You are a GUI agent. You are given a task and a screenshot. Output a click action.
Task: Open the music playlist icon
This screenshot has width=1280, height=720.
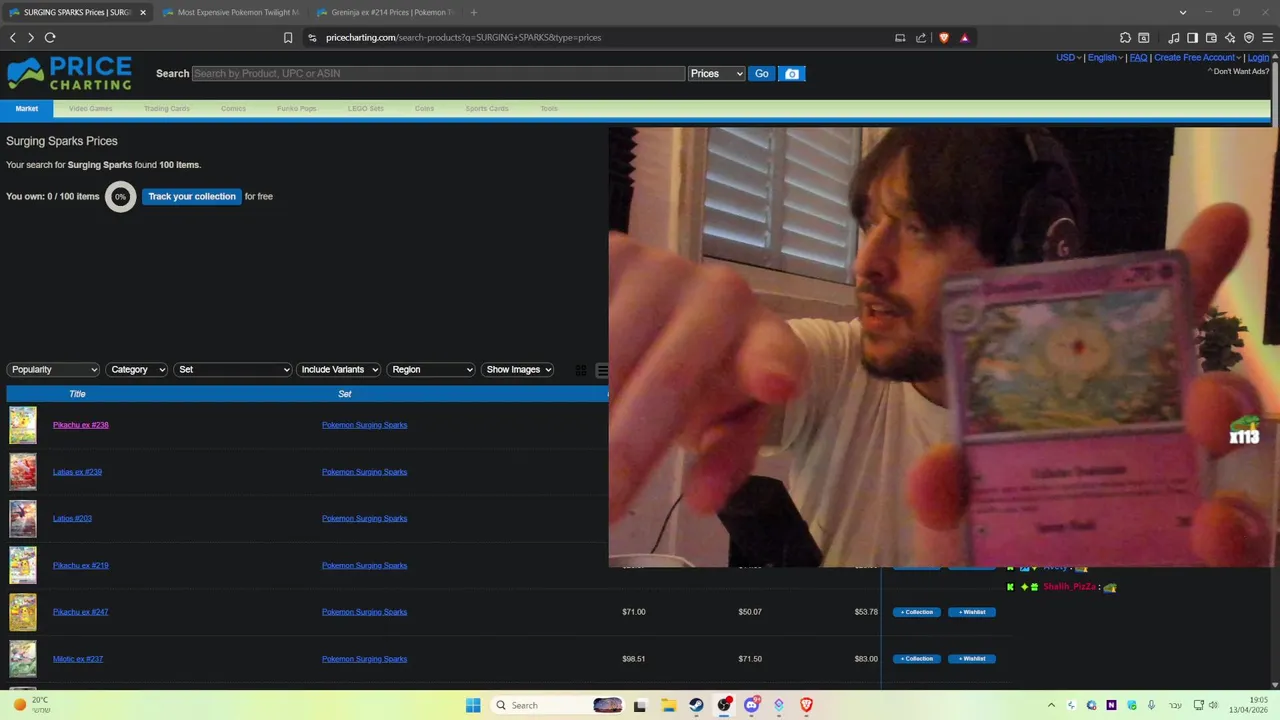tap(1174, 38)
